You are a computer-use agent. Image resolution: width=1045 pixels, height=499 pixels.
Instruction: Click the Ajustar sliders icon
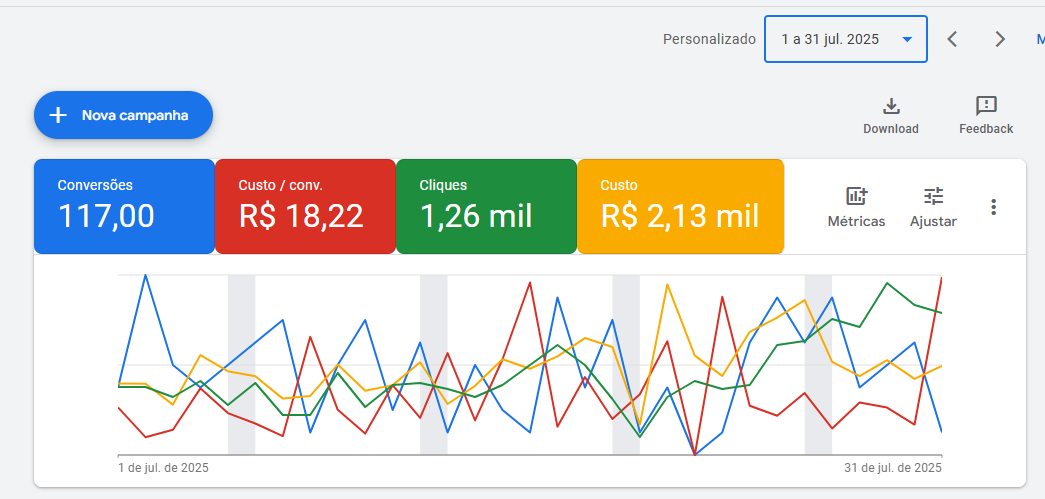point(933,196)
